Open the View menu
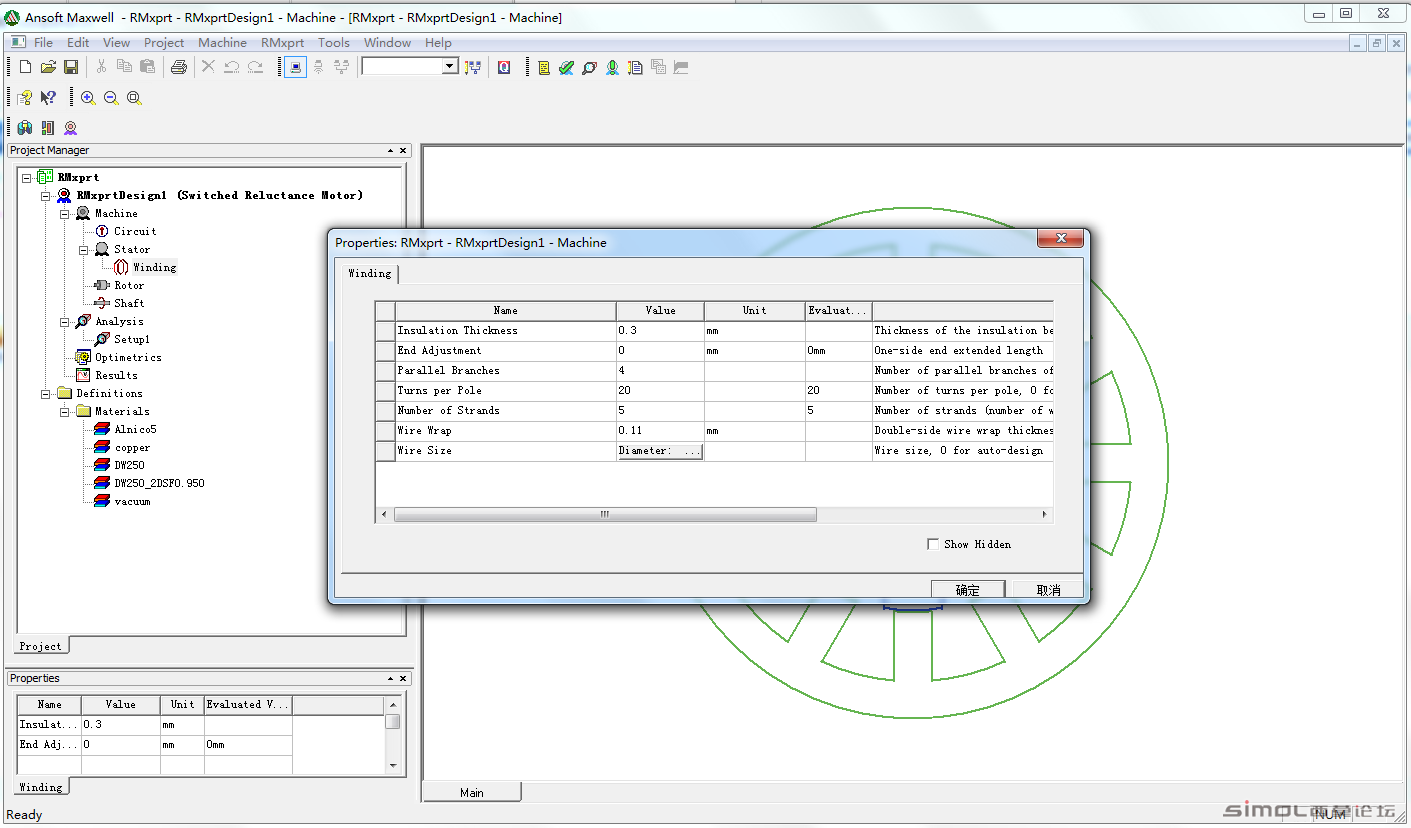Image resolution: width=1411 pixels, height=828 pixels. coord(116,42)
